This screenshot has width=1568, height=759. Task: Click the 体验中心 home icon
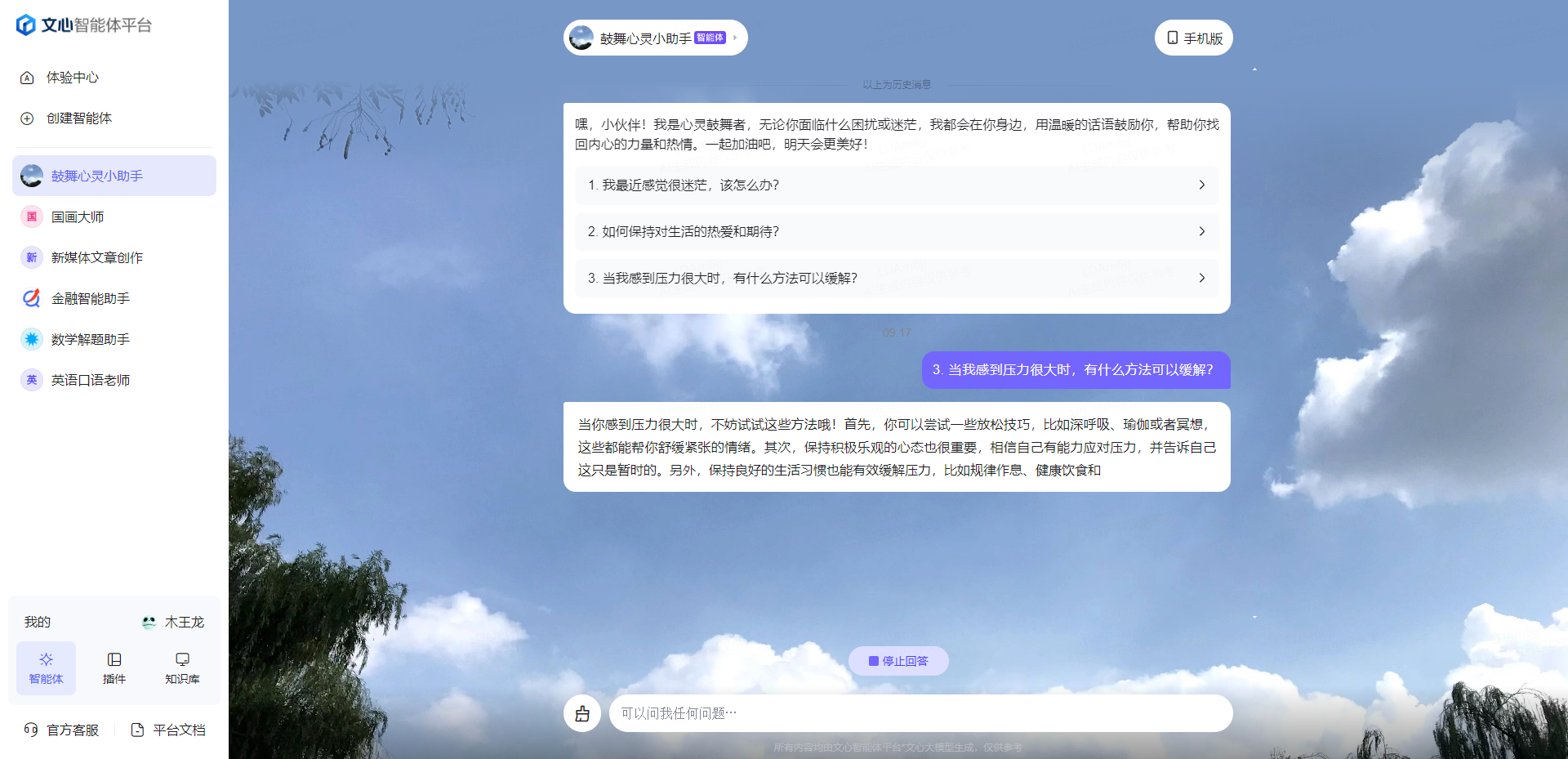click(x=27, y=78)
